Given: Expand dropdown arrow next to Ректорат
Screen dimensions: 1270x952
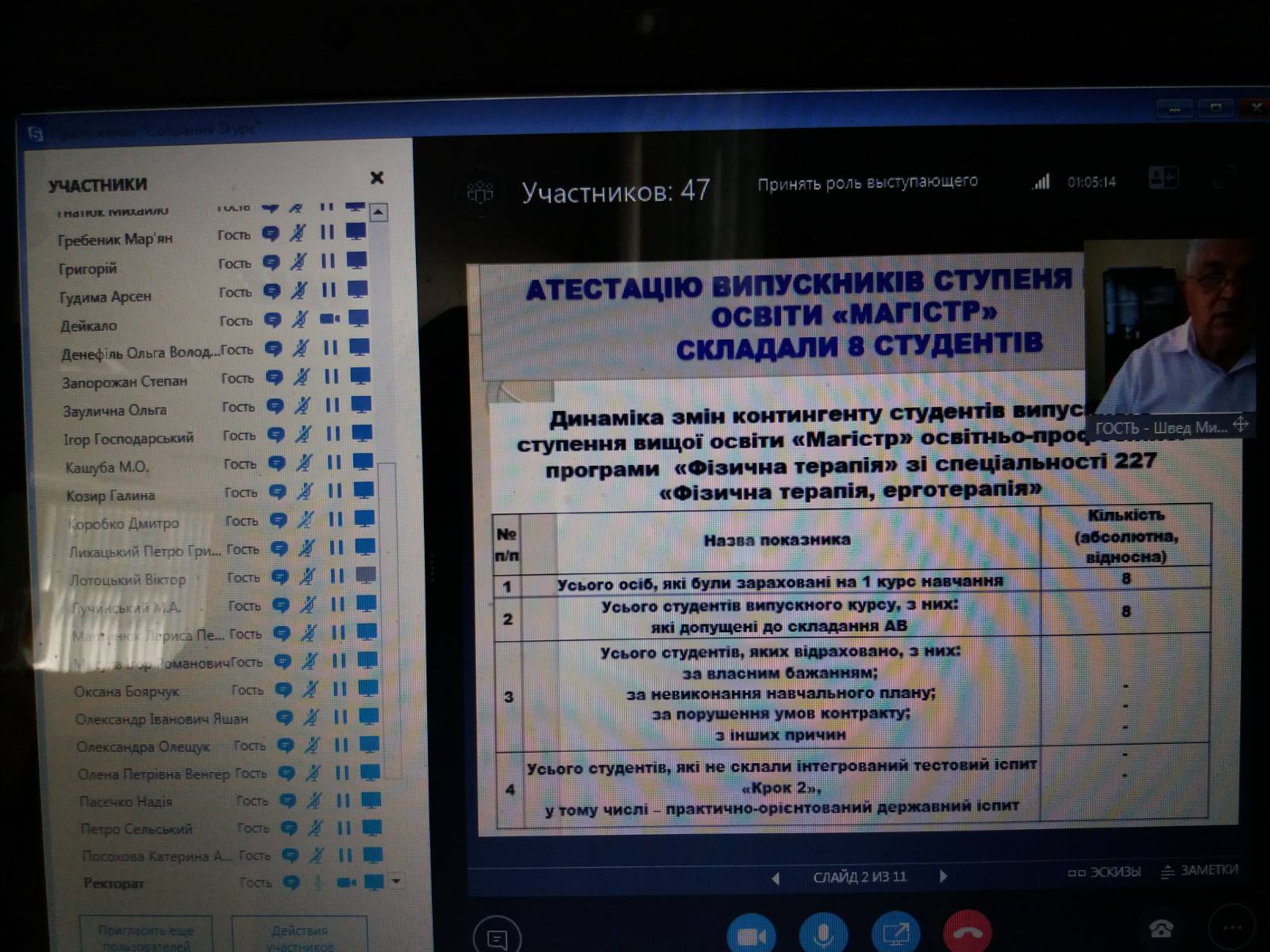Looking at the screenshot, I should (395, 881).
